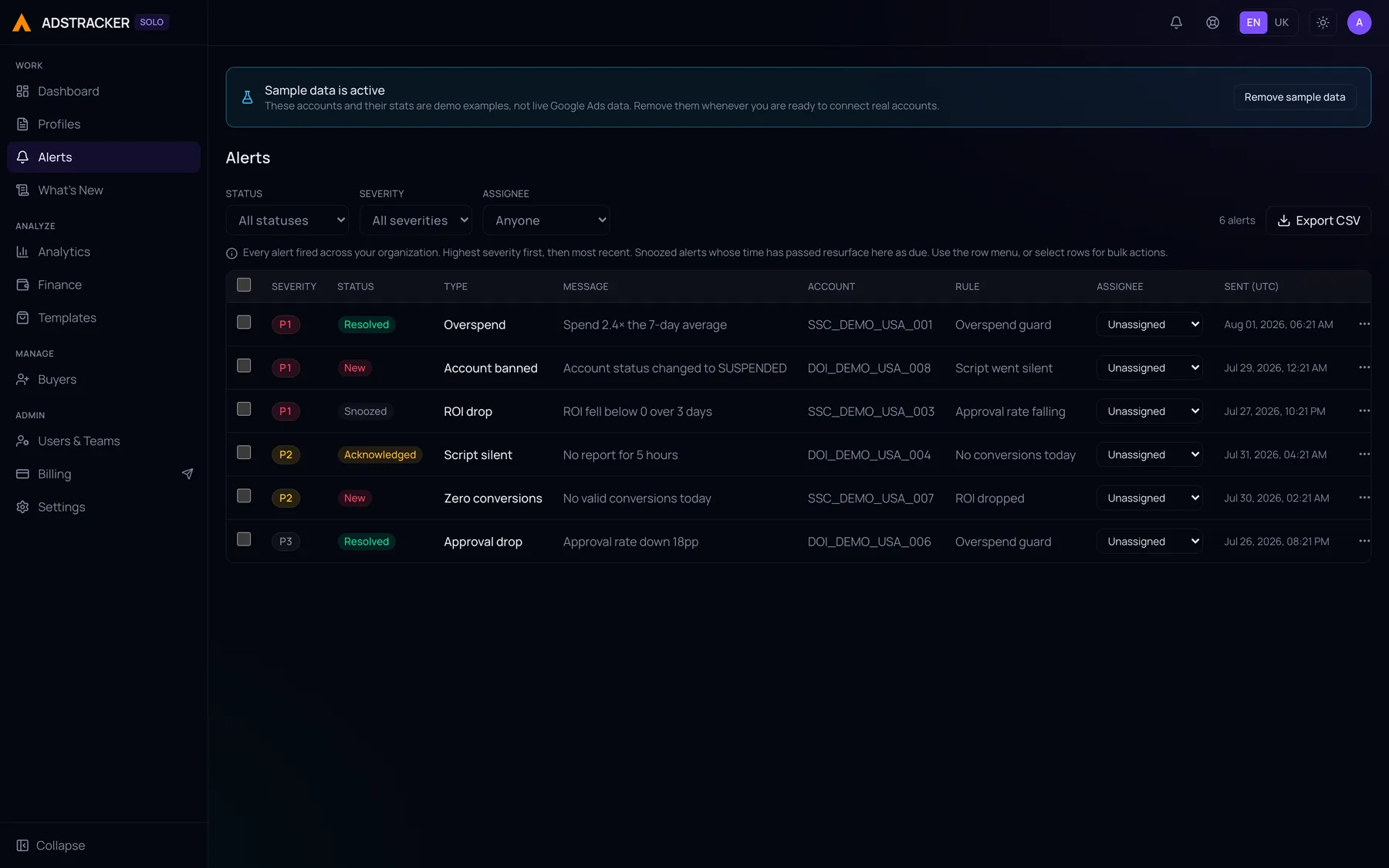Select the Account banned row checkbox
This screenshot has width=1389, height=868.
point(244,365)
